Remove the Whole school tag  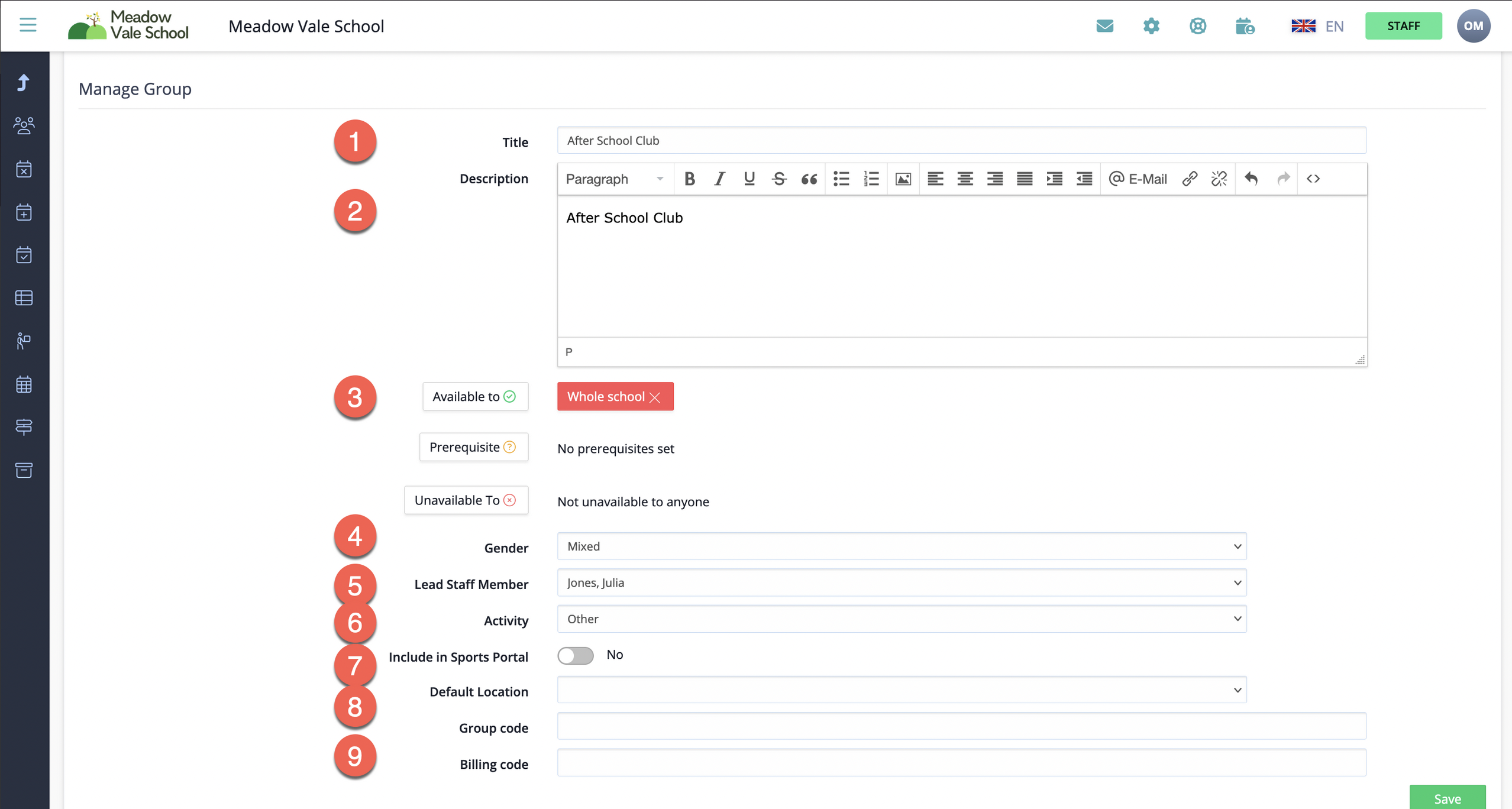pos(655,397)
